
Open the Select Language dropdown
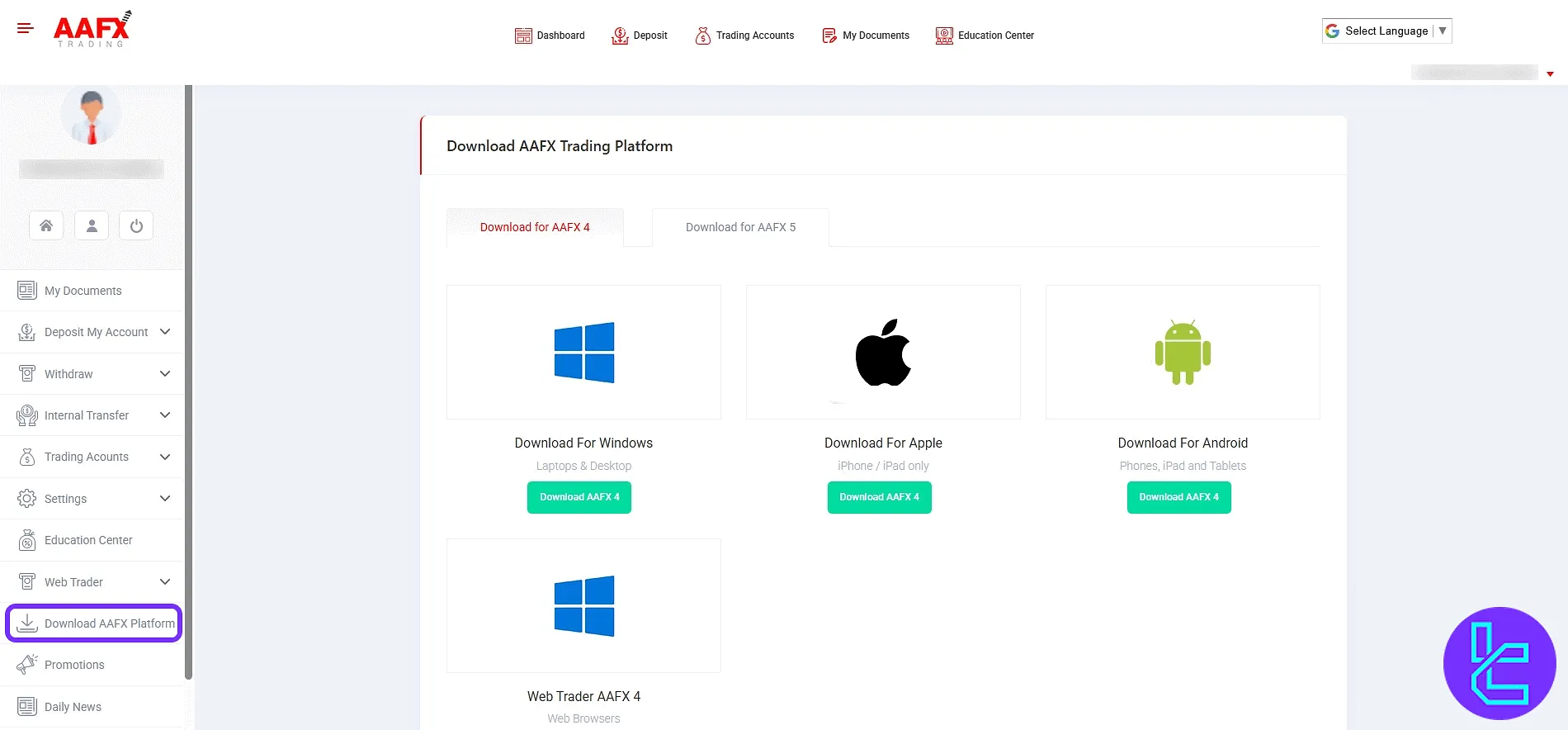coord(1386,31)
